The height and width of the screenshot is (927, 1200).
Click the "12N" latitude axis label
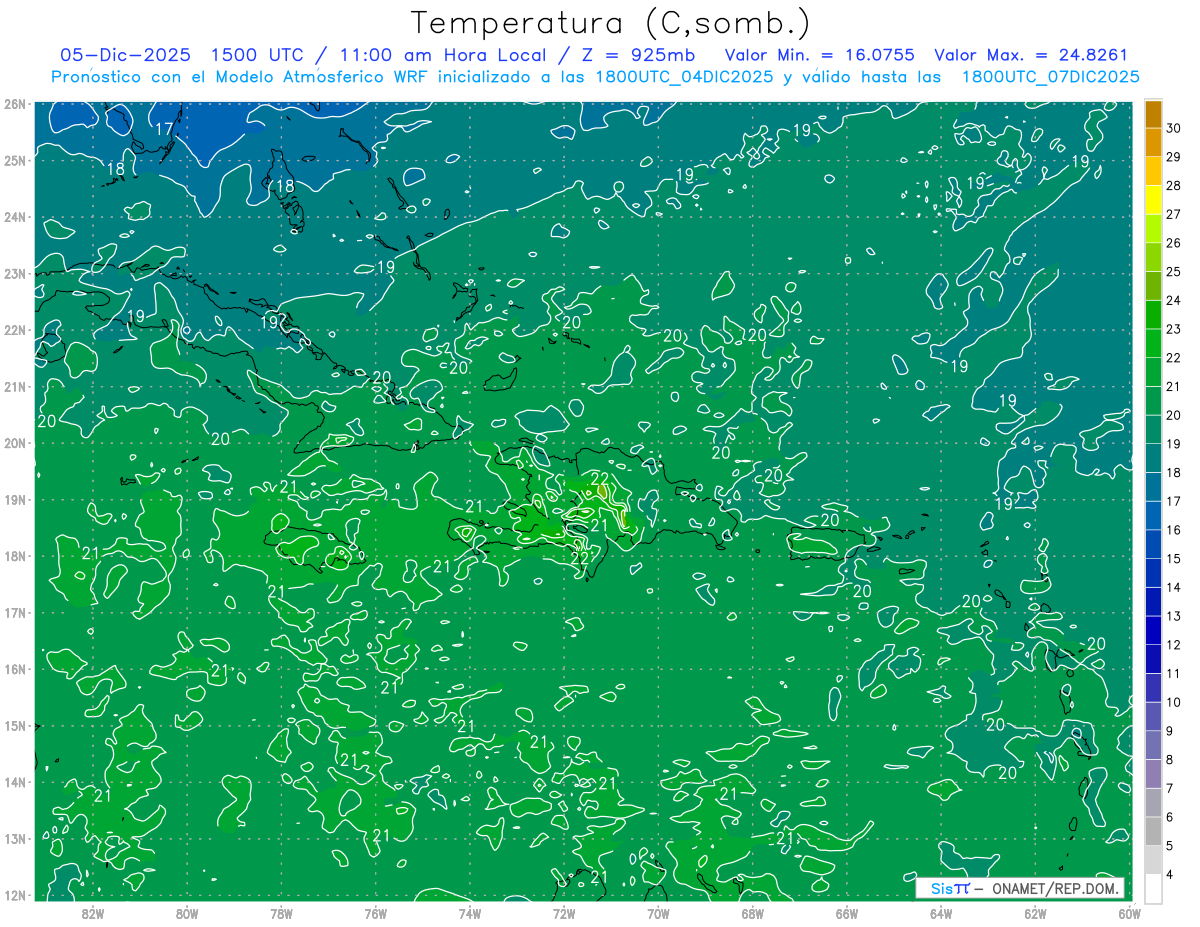14,895
